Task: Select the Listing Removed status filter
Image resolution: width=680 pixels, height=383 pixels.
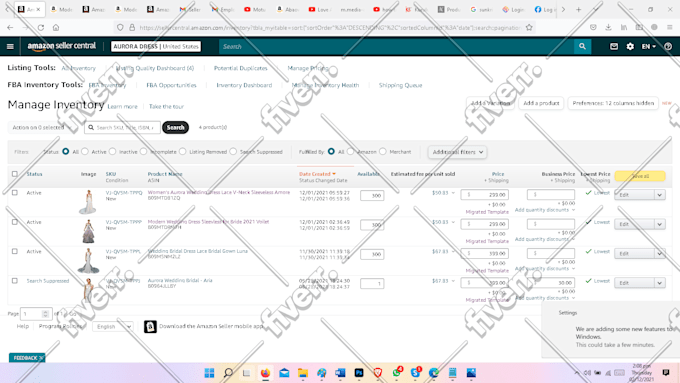Action: click(x=183, y=151)
